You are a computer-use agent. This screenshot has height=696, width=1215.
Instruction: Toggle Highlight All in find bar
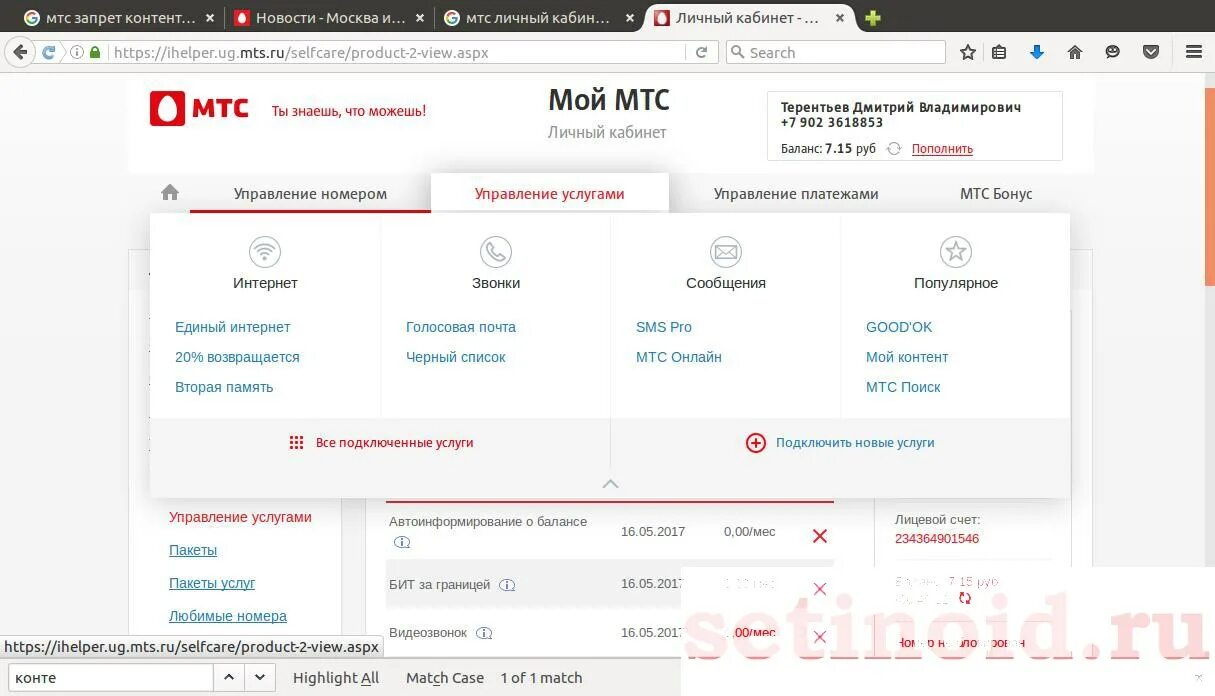click(336, 678)
